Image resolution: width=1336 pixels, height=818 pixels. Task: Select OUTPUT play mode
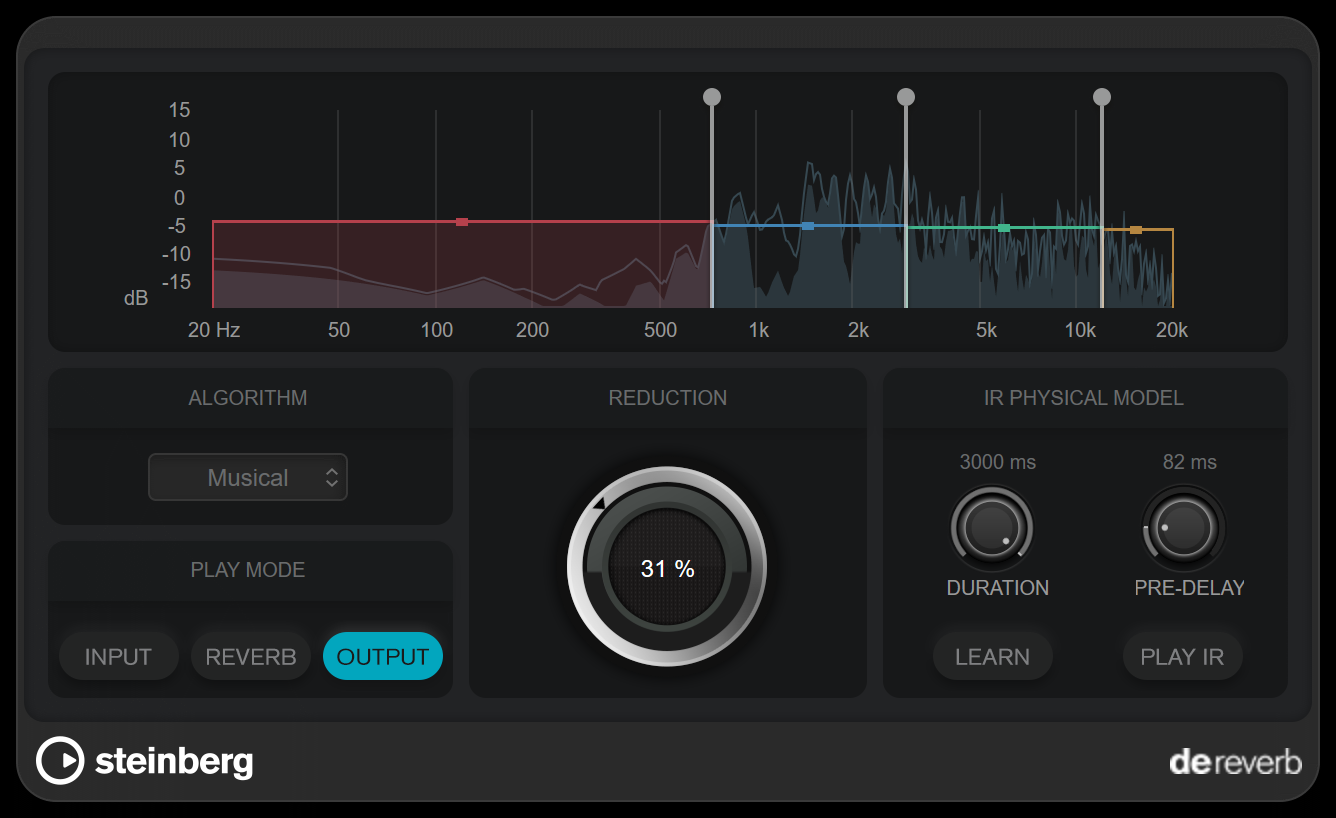coord(382,657)
